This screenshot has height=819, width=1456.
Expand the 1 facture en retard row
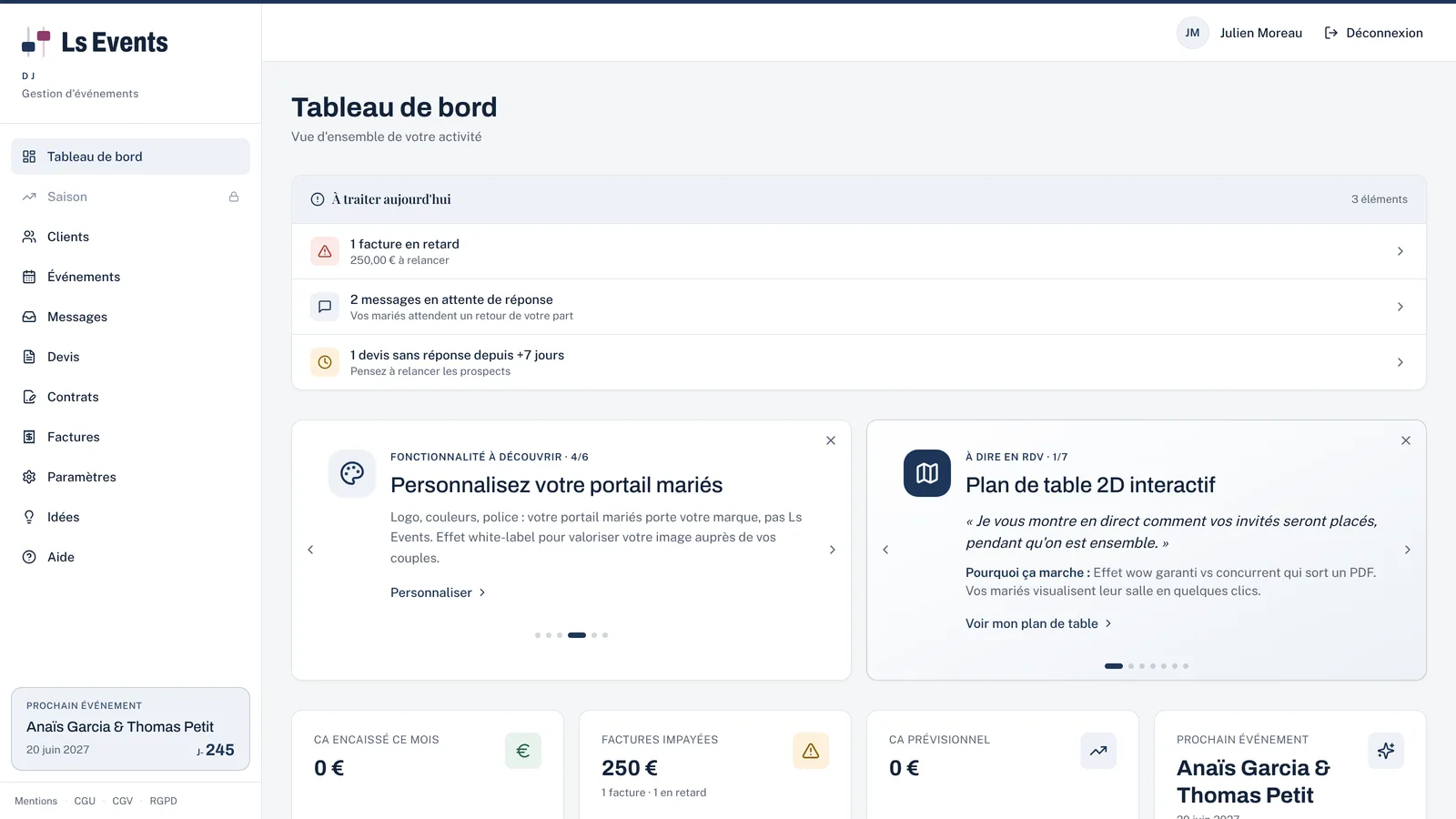point(859,251)
